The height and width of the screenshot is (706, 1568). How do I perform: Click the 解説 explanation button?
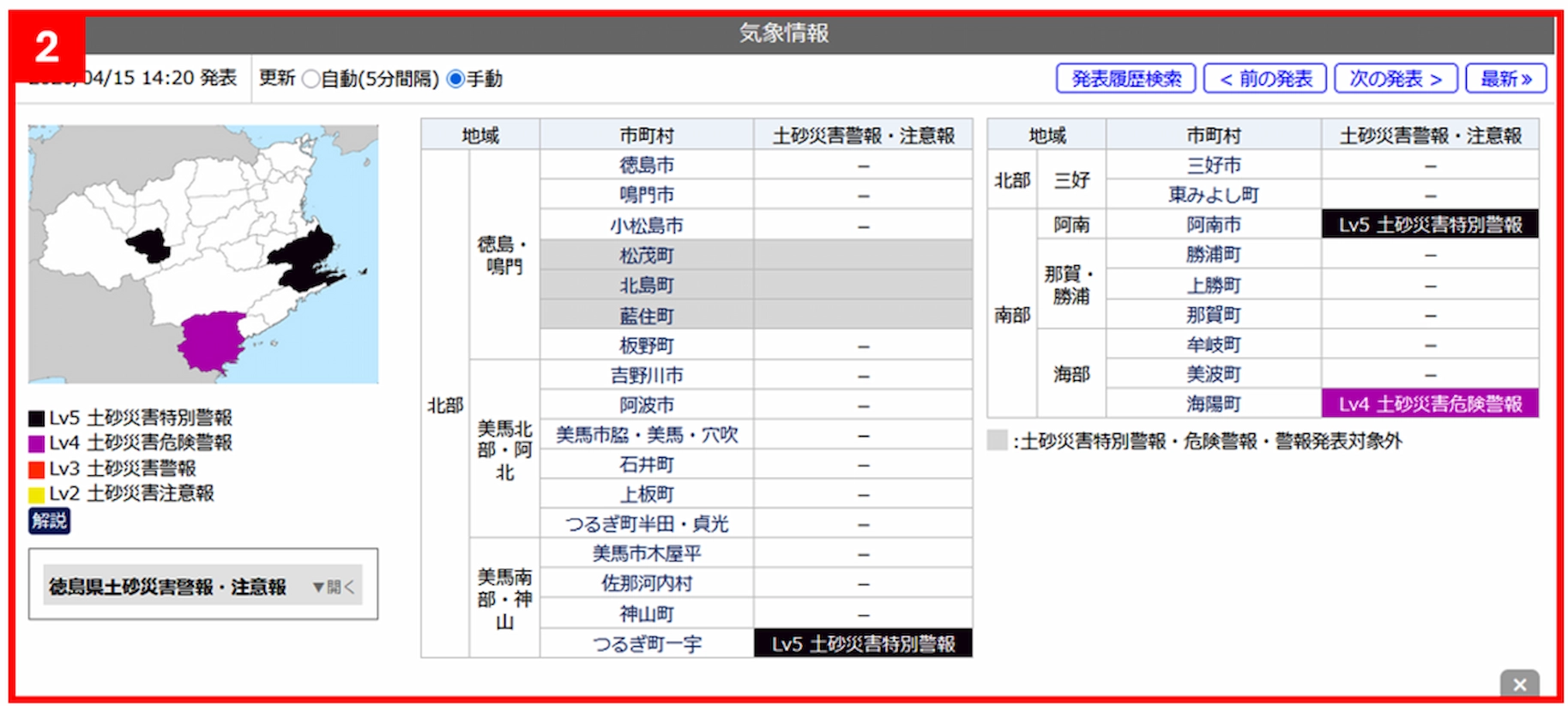pyautogui.click(x=50, y=520)
